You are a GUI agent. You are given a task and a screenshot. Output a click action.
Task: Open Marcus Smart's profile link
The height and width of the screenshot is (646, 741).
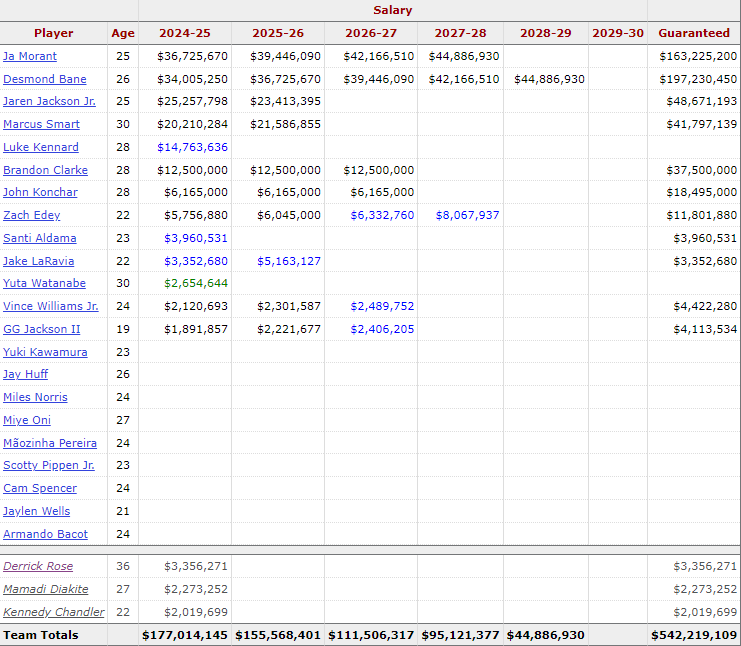(42, 124)
